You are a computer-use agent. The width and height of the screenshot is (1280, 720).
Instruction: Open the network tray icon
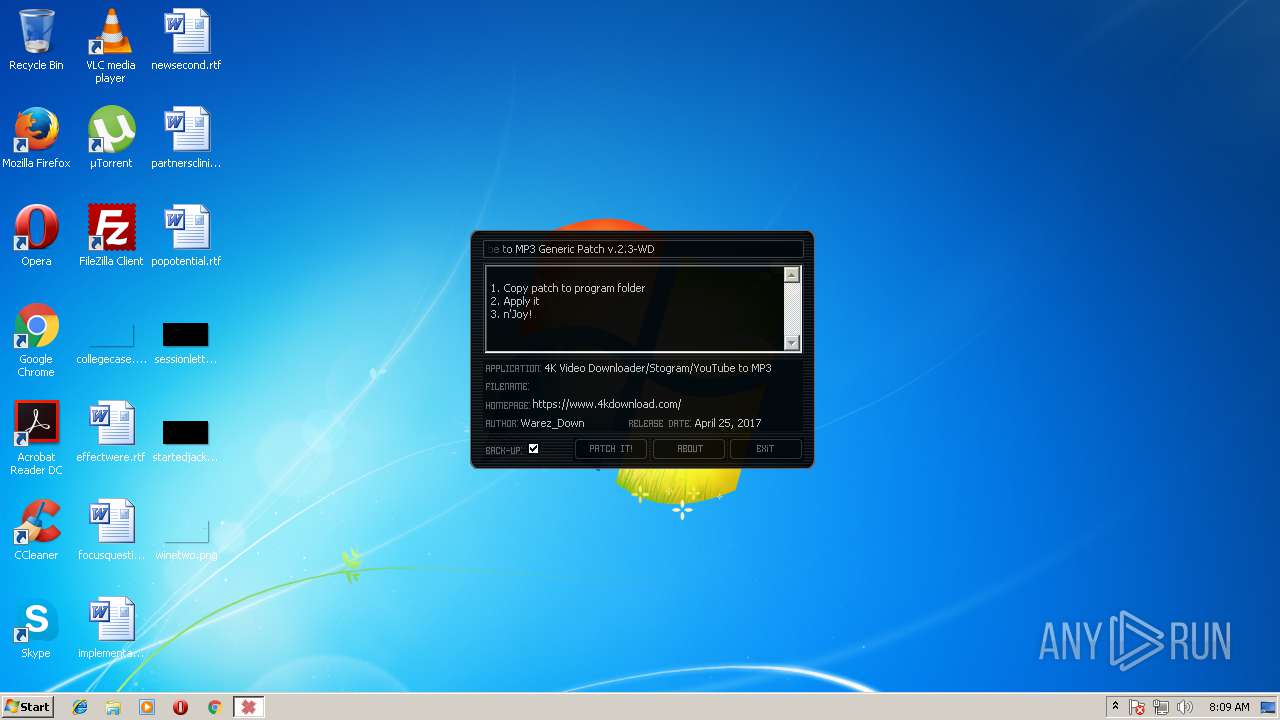[x=1161, y=707]
